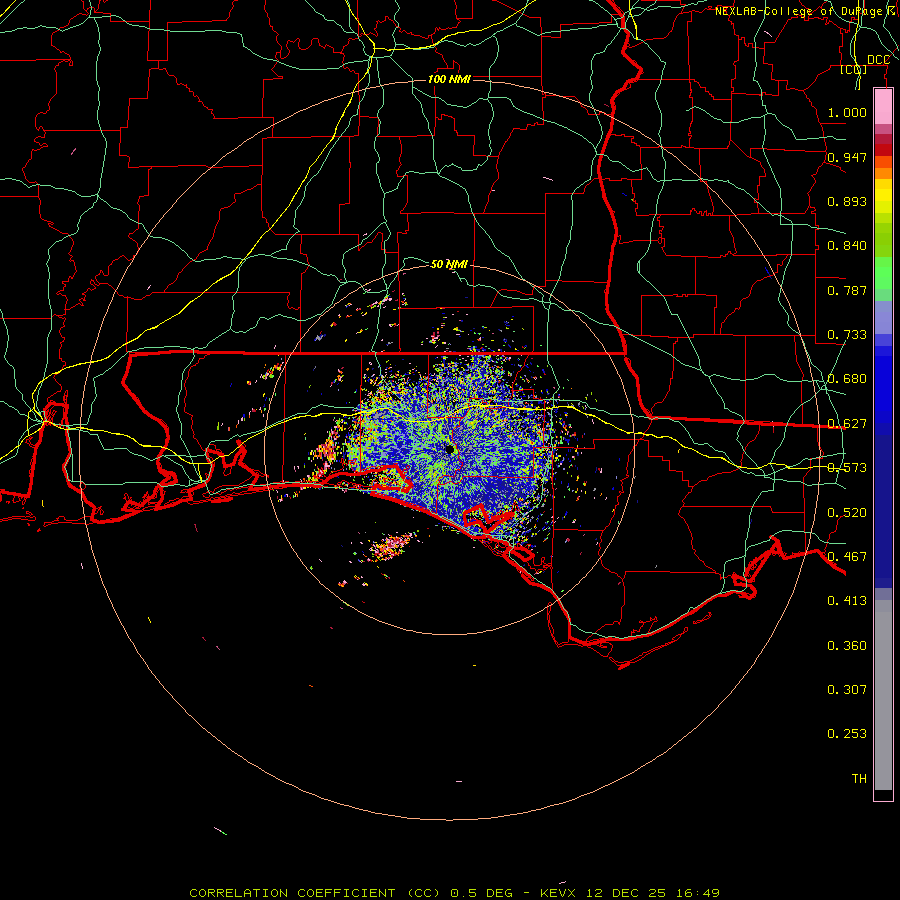Click the 100 NMI range ring label
900x900 pixels.
click(x=449, y=79)
